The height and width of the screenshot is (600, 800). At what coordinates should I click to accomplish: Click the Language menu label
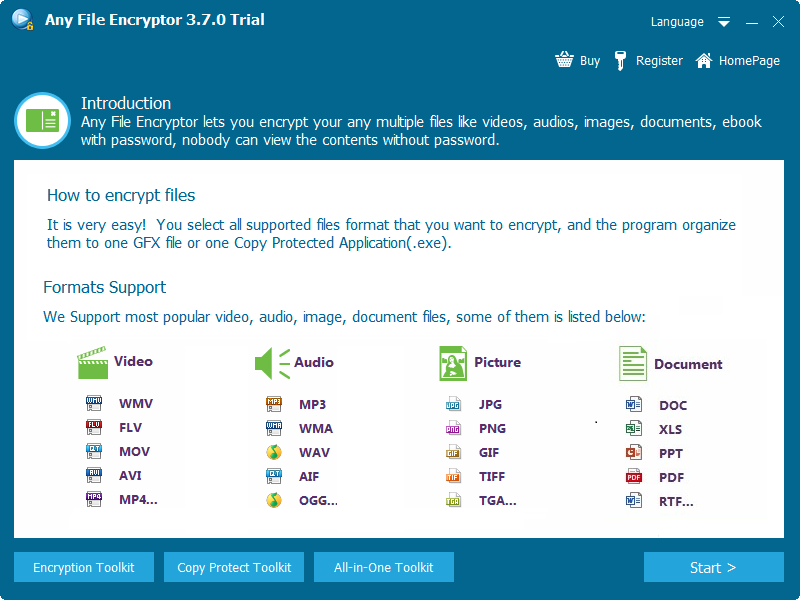click(x=677, y=22)
